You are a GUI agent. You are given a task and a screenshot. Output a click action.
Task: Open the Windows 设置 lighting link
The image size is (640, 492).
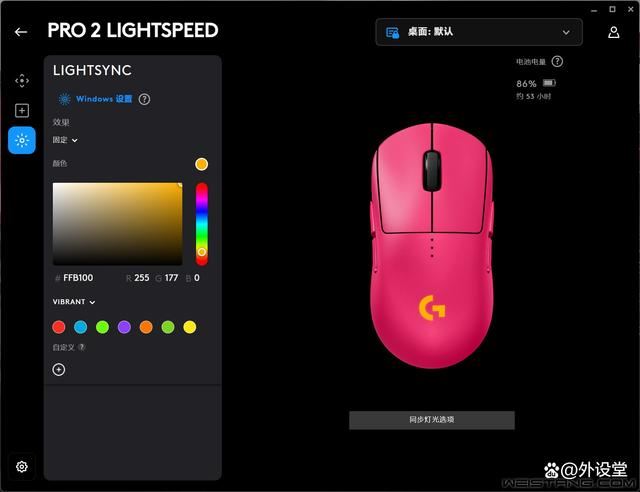tap(104, 99)
